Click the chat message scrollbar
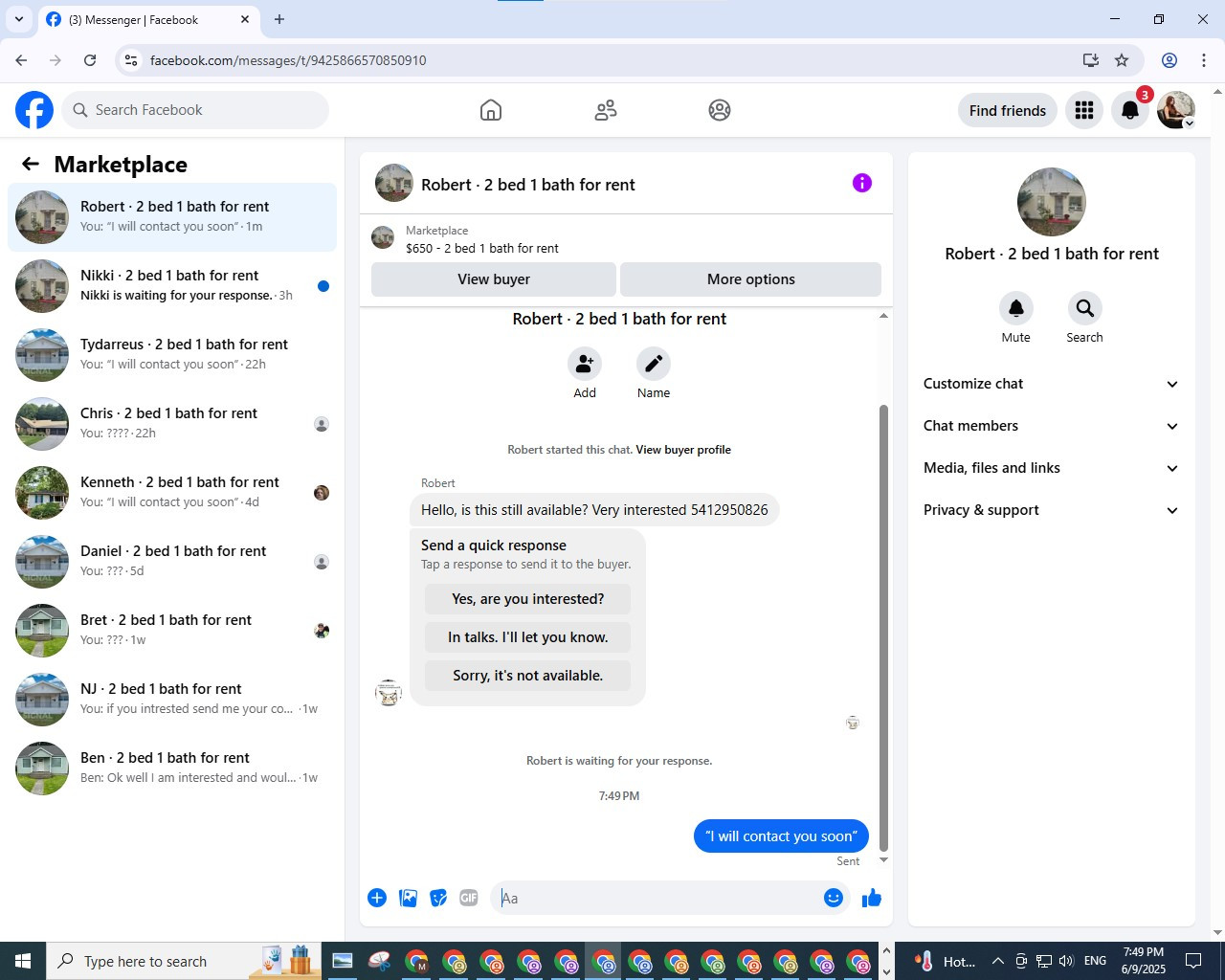1225x980 pixels. [x=883, y=627]
